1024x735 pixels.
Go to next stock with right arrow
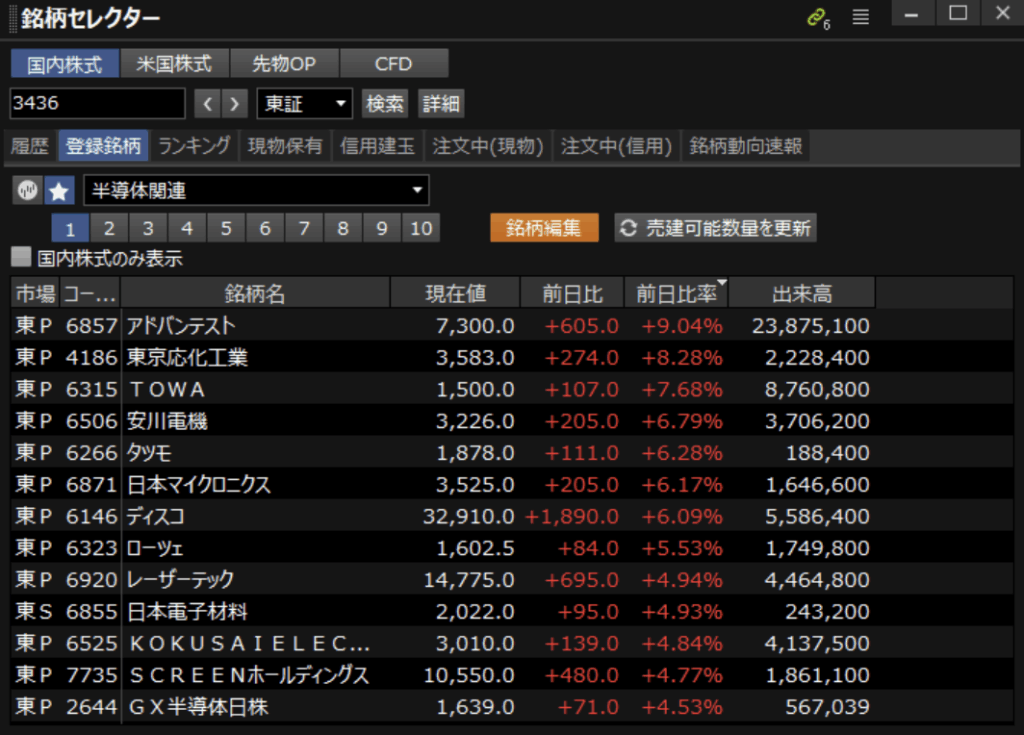(x=234, y=103)
